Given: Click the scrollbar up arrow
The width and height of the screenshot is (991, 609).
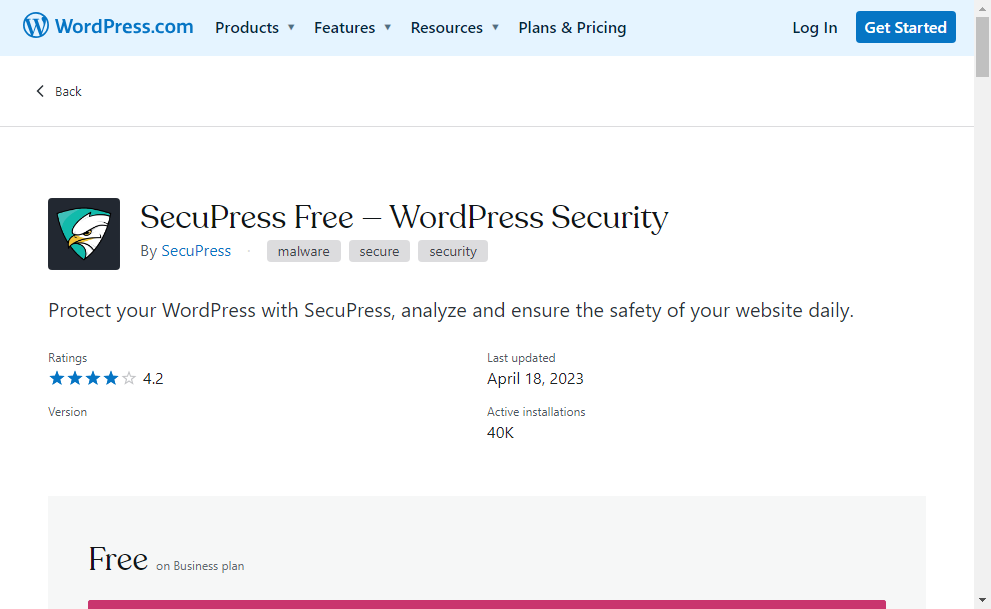Looking at the screenshot, I should (x=982, y=8).
